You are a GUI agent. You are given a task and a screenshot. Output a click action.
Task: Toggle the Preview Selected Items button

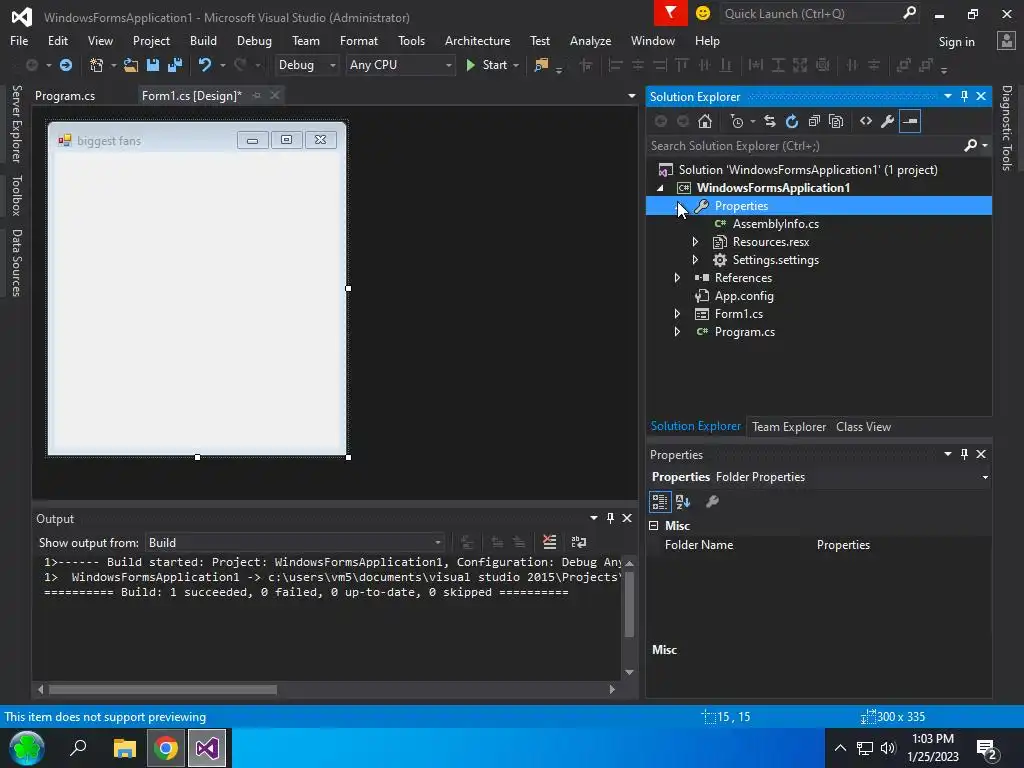click(x=910, y=121)
